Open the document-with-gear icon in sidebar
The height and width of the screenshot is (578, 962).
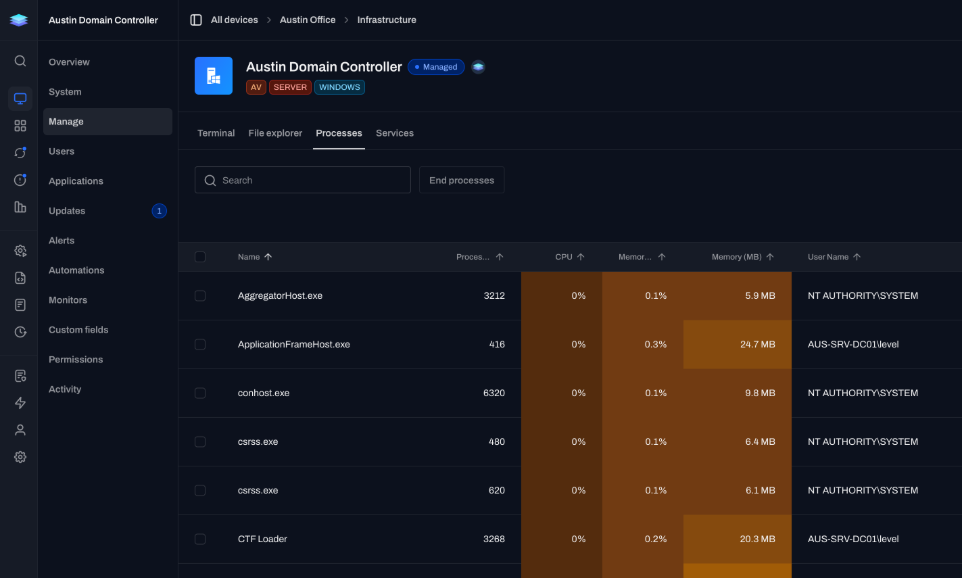[x=20, y=376]
